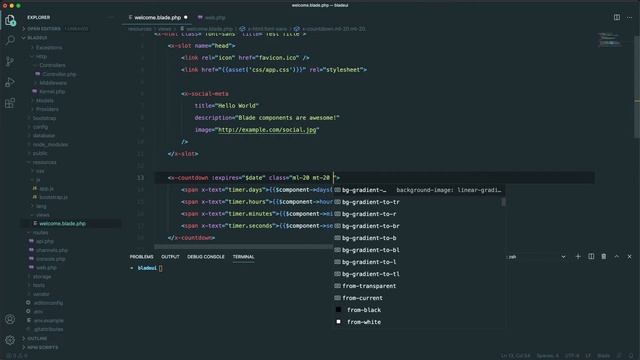Expand the Models folder
Image resolution: width=640 pixels, height=360 pixels.
[44, 100]
